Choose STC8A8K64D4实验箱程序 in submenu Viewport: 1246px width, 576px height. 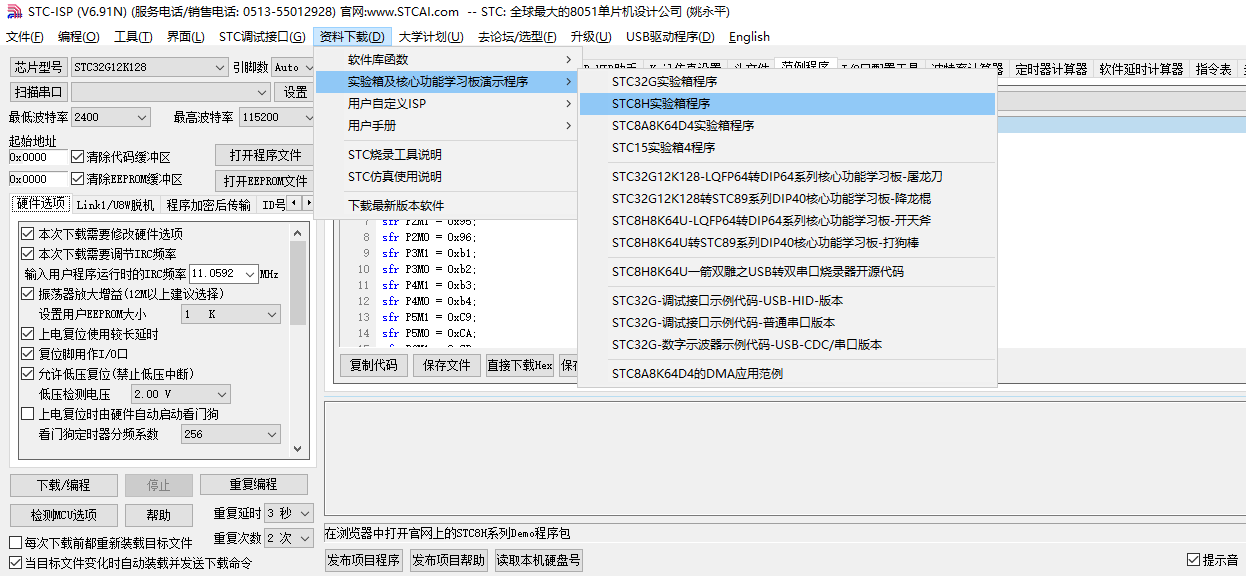[x=788, y=126]
